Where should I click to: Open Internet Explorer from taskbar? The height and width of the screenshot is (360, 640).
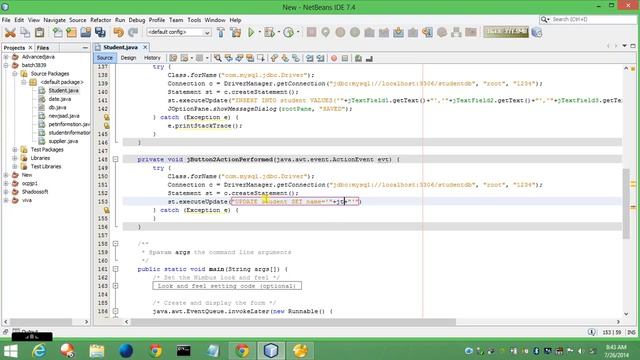[39, 350]
